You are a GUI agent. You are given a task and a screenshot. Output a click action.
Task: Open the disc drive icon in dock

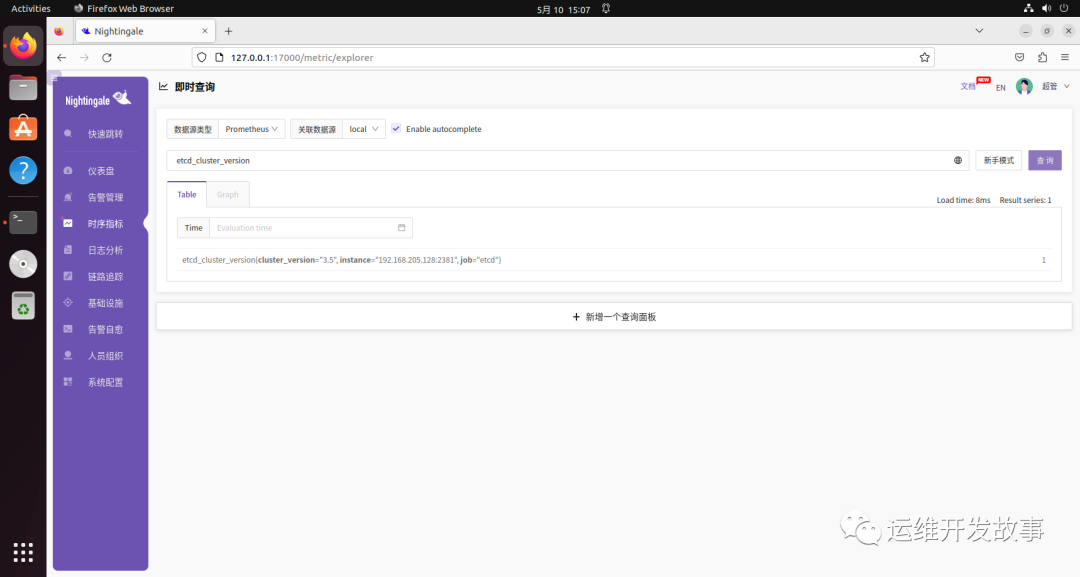[x=23, y=264]
